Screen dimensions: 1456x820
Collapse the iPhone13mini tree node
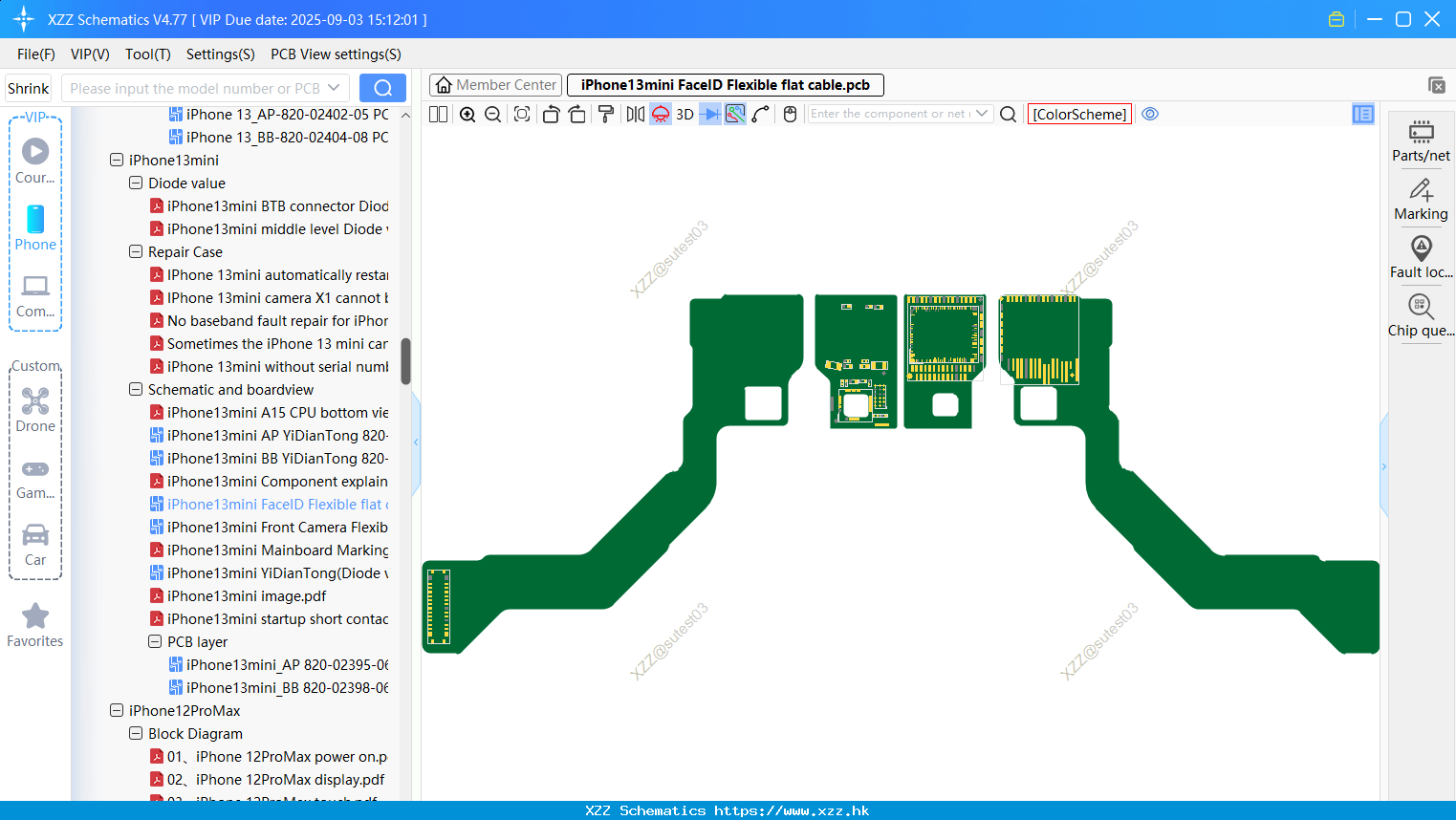[117, 161]
